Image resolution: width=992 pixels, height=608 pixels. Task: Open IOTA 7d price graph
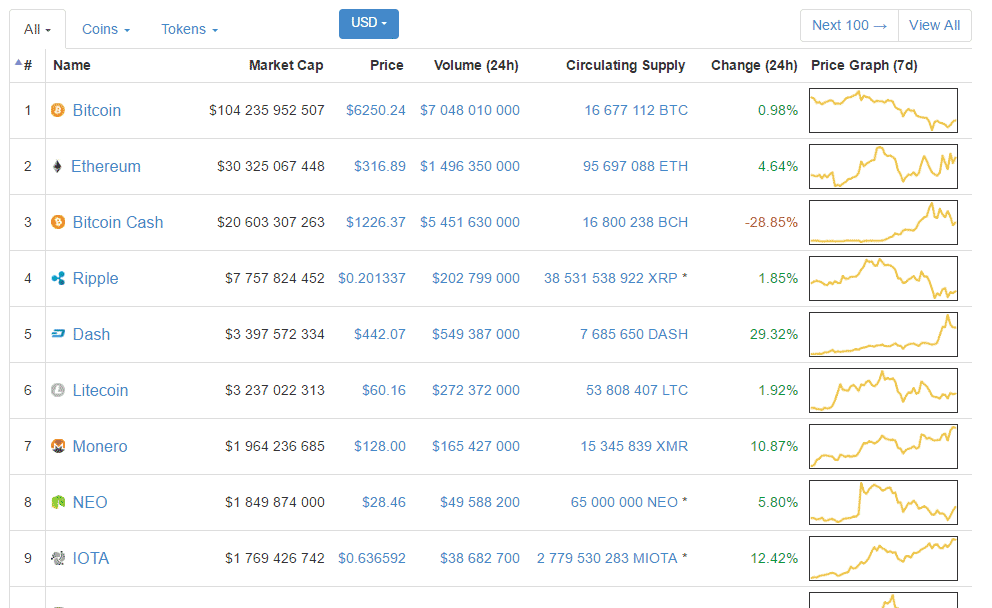[883, 559]
